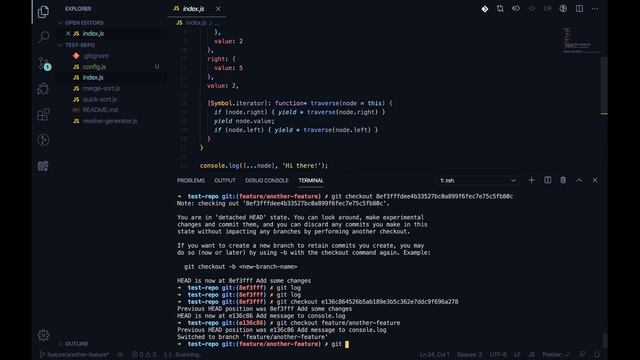Click the compare changes icon in editor toolbar
This screenshot has width=640, height=360.
[500, 9]
